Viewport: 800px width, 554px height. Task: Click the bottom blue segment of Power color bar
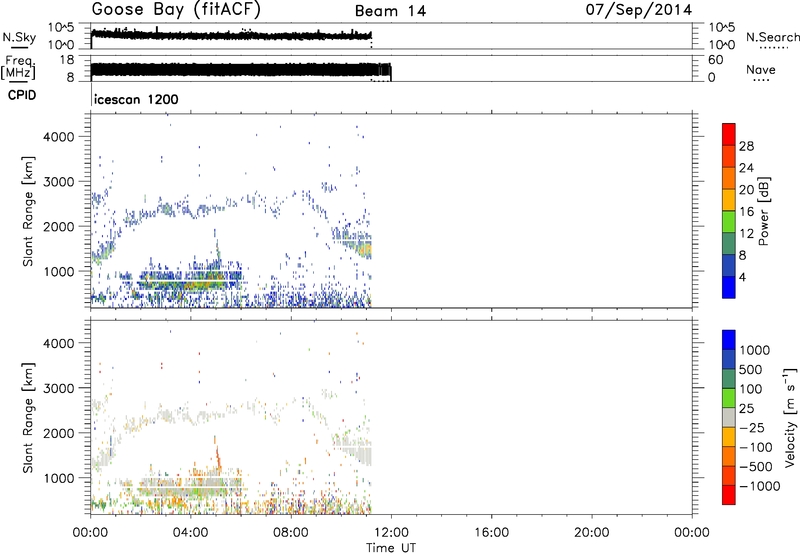(x=729, y=287)
